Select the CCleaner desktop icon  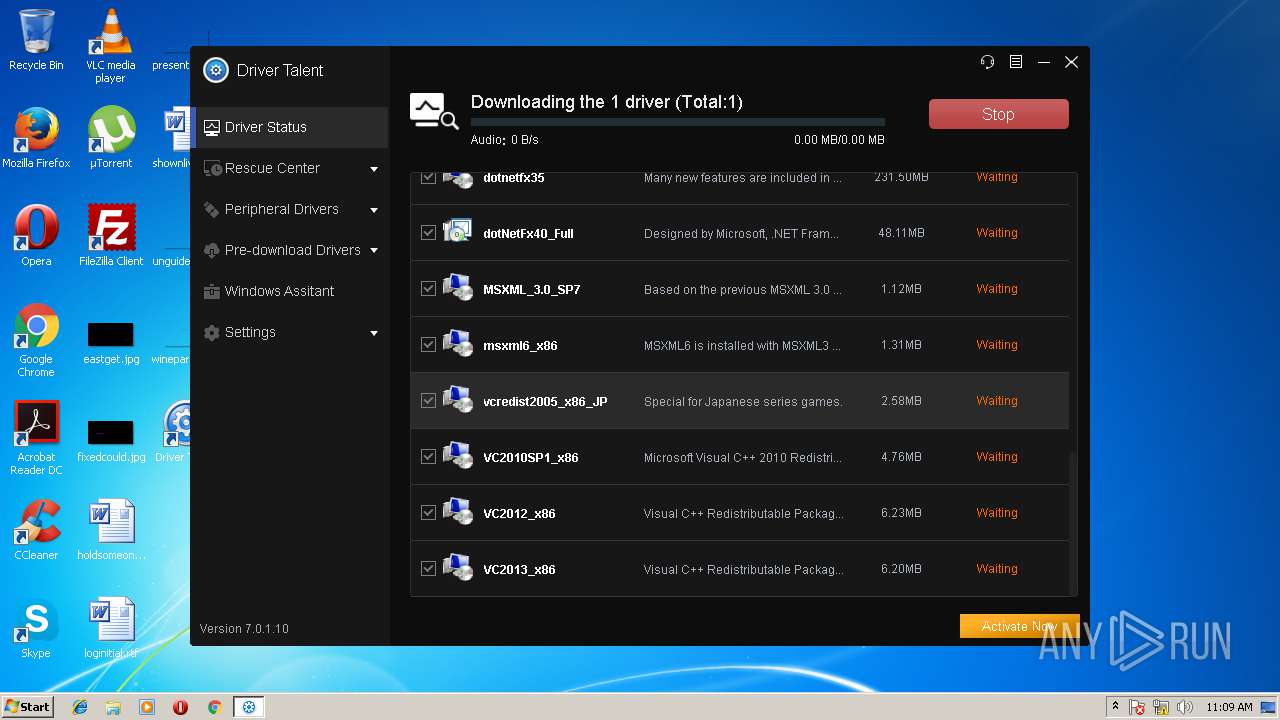36,530
